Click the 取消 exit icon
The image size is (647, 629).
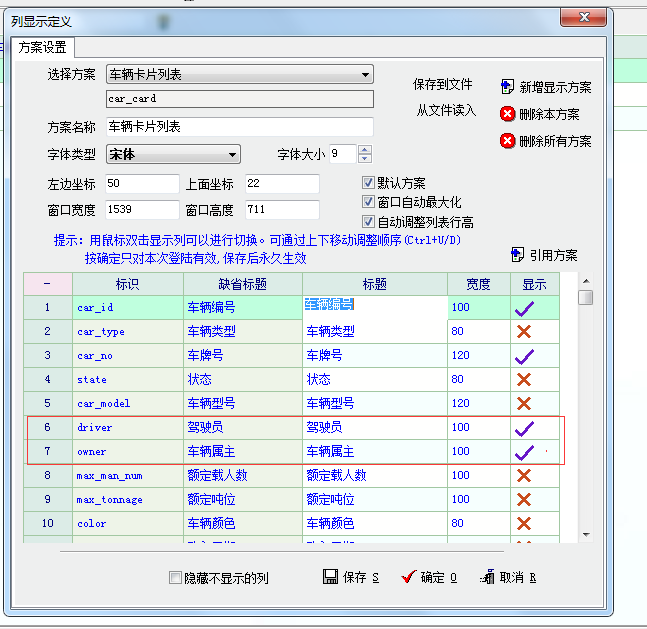click(487, 577)
